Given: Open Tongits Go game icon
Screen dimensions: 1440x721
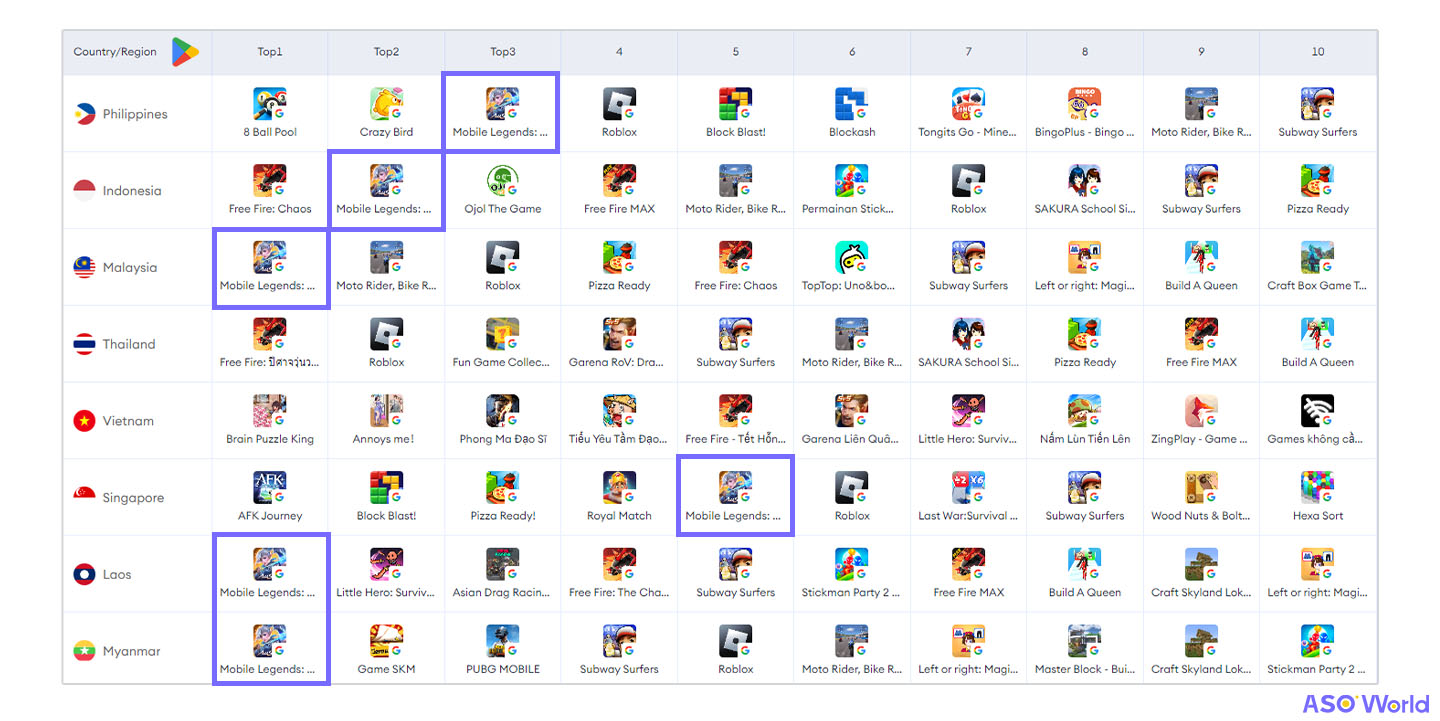Looking at the screenshot, I should [x=968, y=104].
